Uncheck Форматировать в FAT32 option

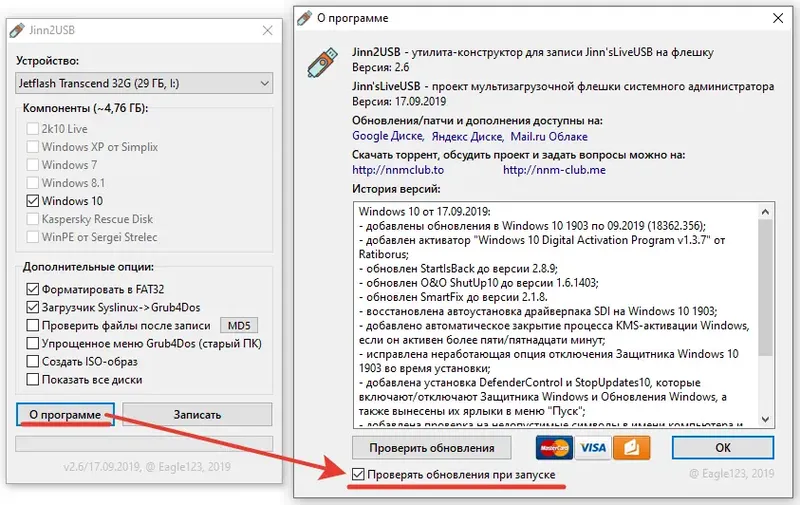(33, 289)
